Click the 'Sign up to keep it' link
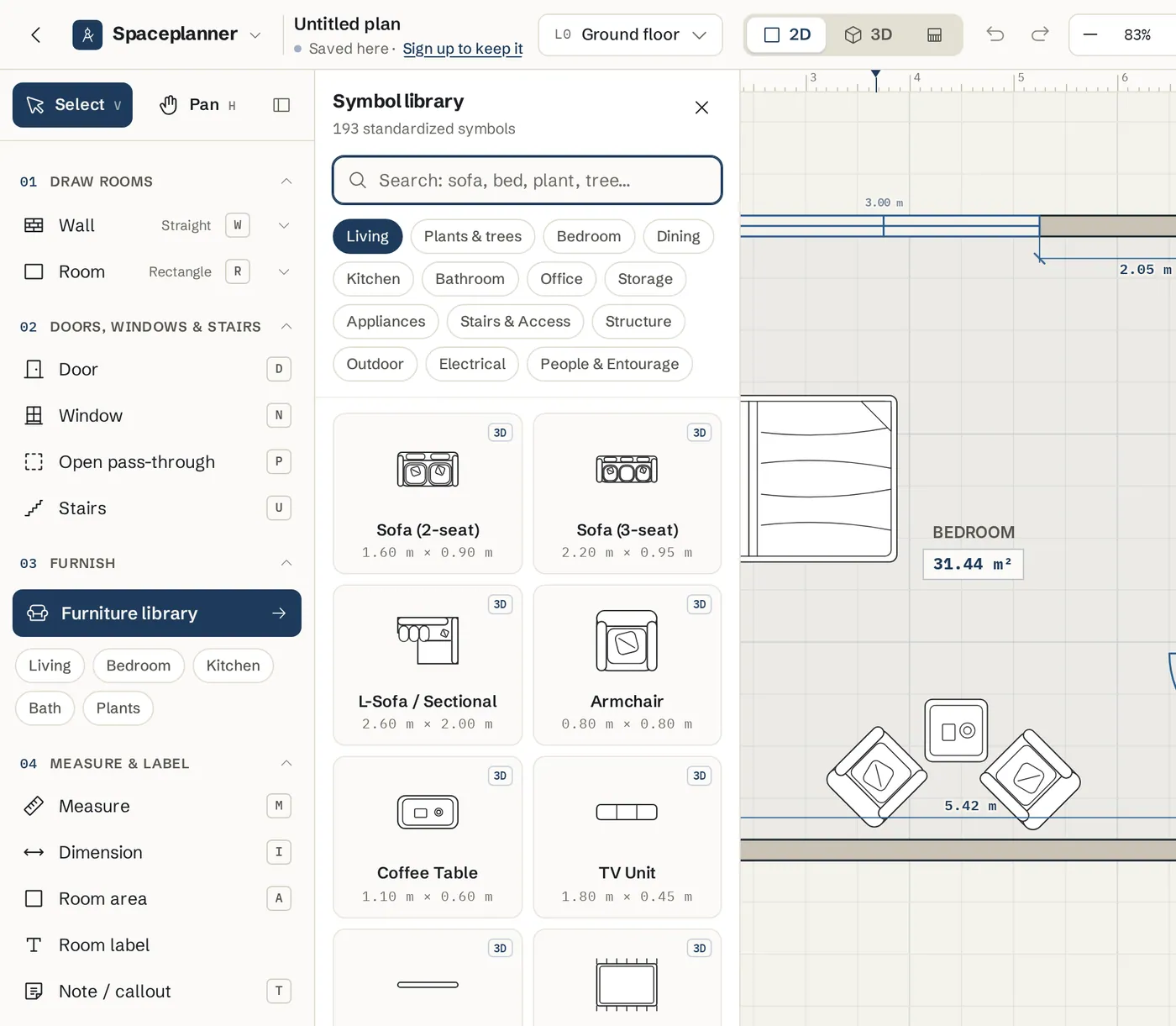 [x=463, y=49]
